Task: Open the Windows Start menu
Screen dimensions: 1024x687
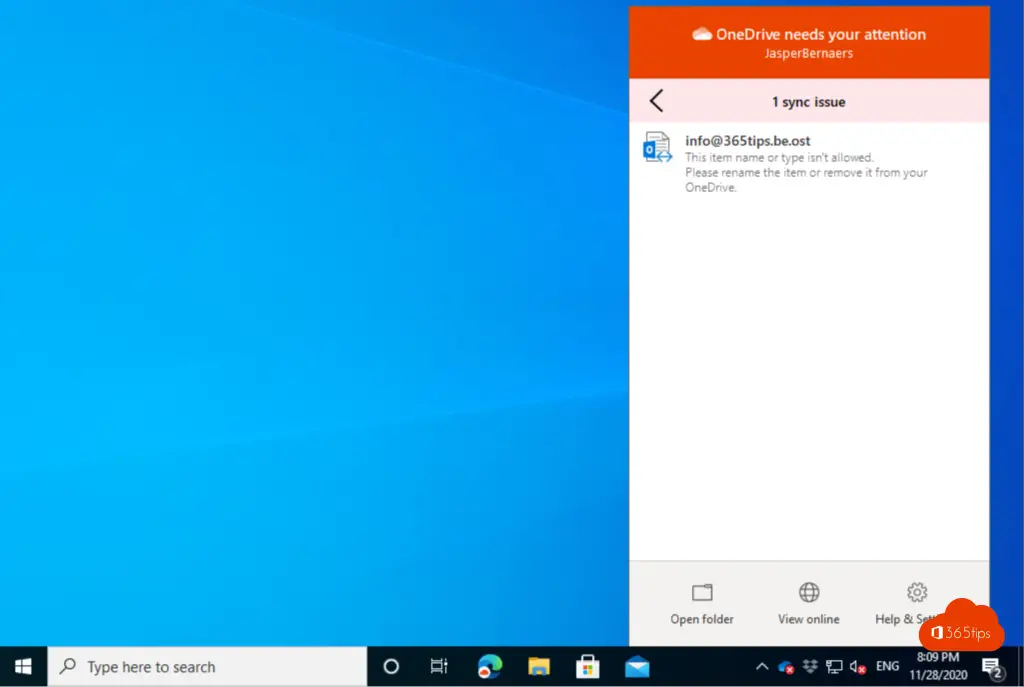Action: pos(24,667)
